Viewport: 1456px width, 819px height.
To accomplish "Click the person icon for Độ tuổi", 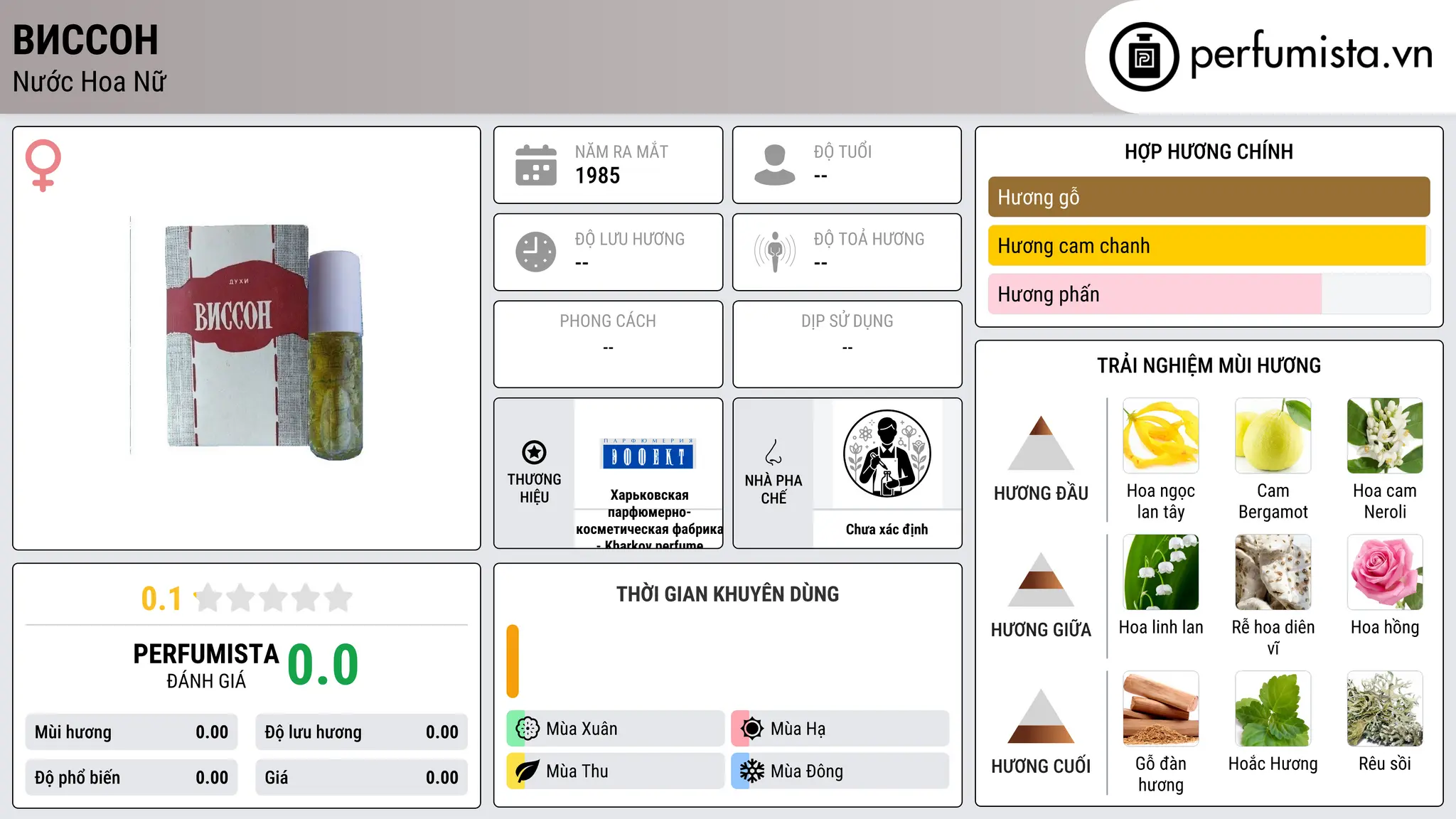I will point(774,165).
